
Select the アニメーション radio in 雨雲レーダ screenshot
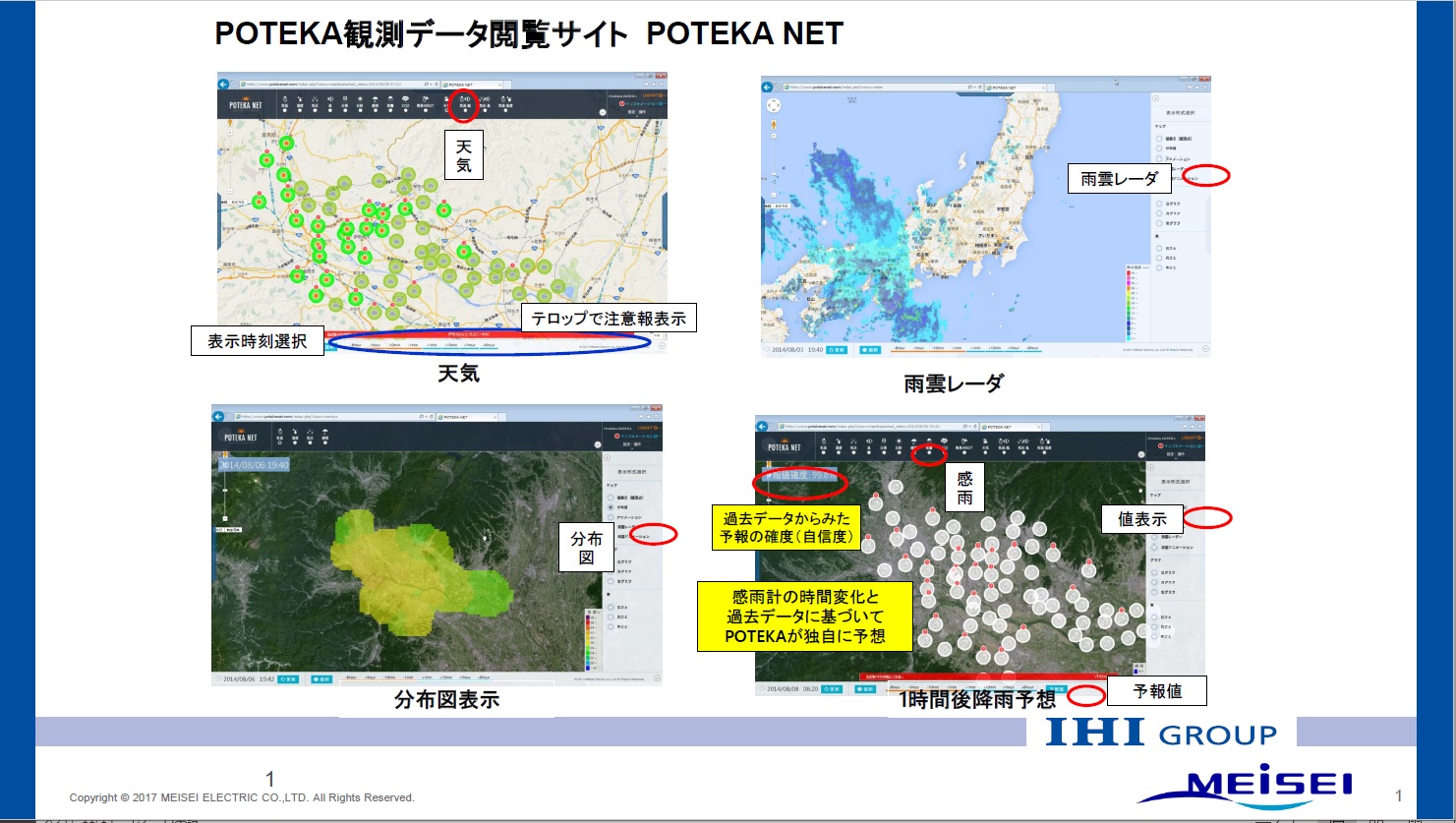point(1159,158)
